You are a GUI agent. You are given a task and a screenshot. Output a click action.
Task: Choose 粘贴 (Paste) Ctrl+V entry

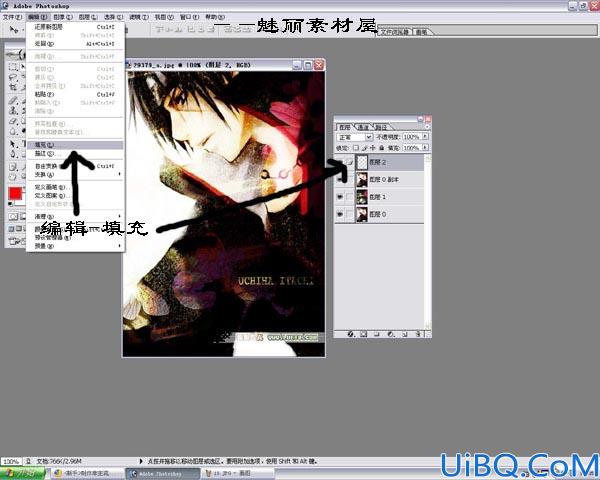[75, 94]
